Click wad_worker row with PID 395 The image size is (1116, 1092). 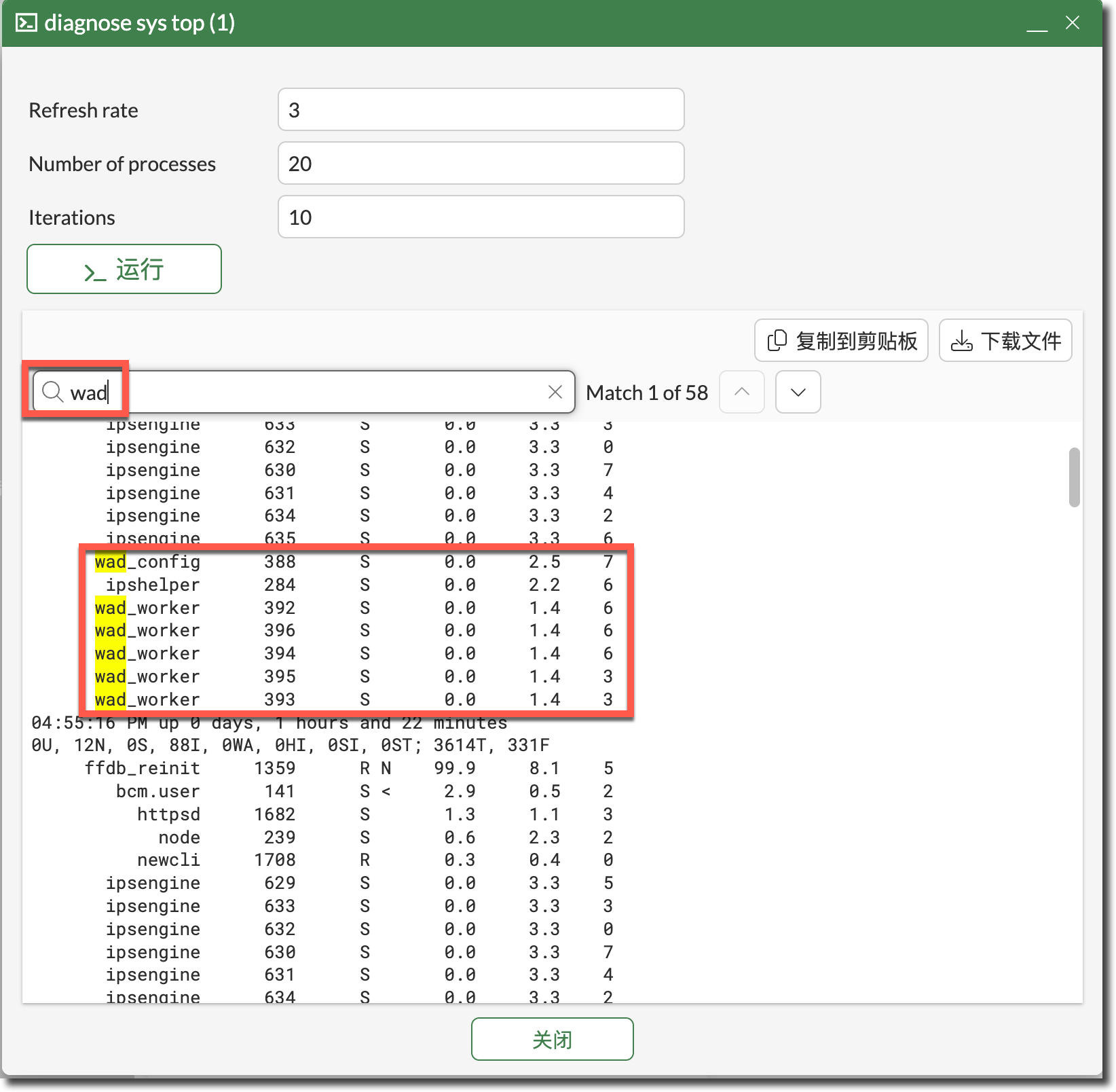pos(354,676)
